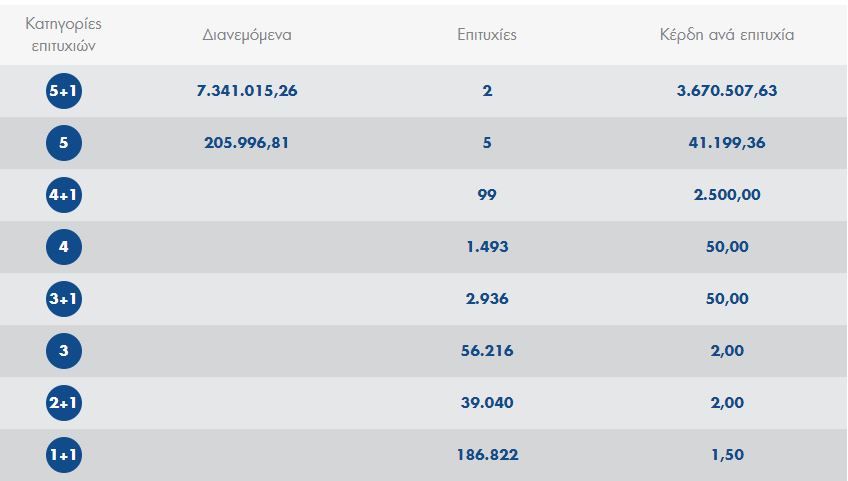Image resolution: width=848 pixels, height=481 pixels.
Task: Click the 1,50 prize amount
Action: (727, 455)
